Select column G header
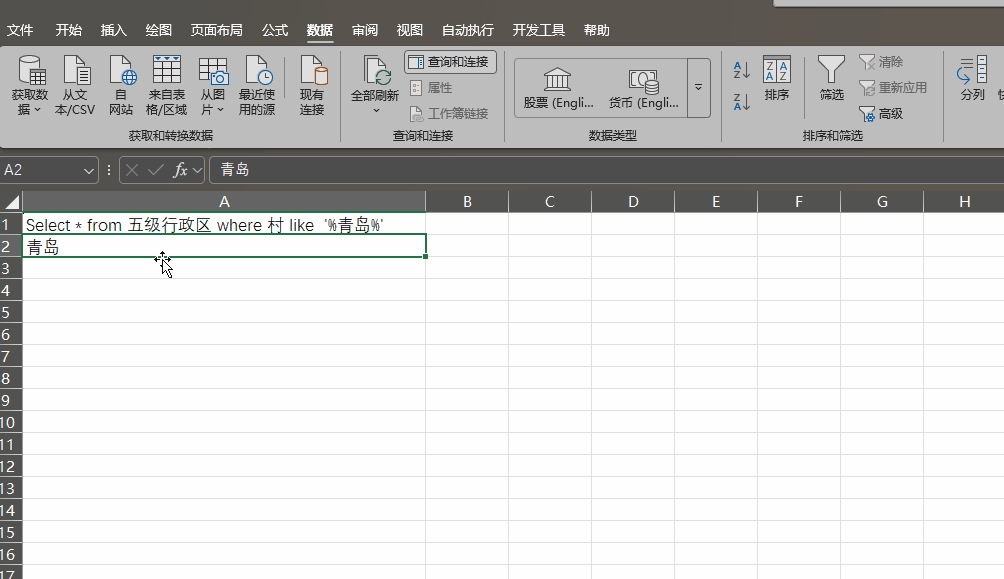This screenshot has width=1004, height=579. 882,202
